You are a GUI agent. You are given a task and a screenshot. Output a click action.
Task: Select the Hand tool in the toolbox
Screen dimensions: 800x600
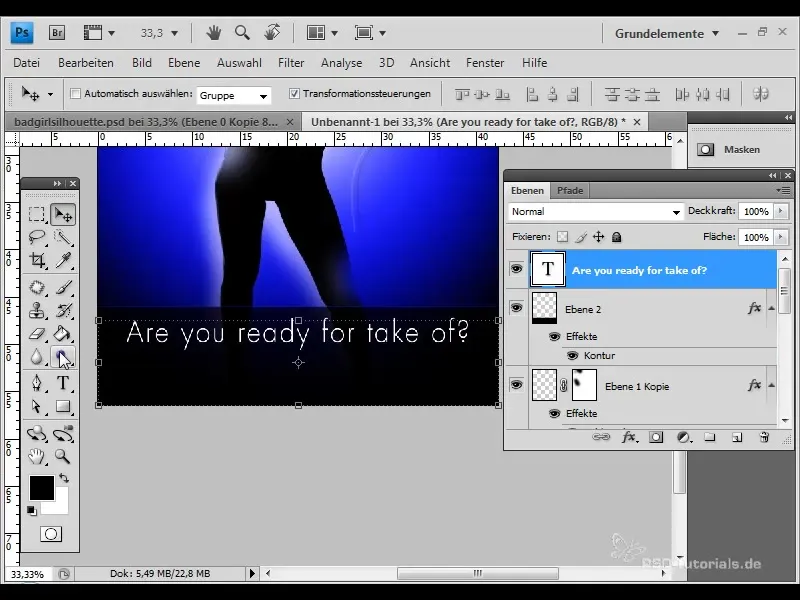coord(37,456)
